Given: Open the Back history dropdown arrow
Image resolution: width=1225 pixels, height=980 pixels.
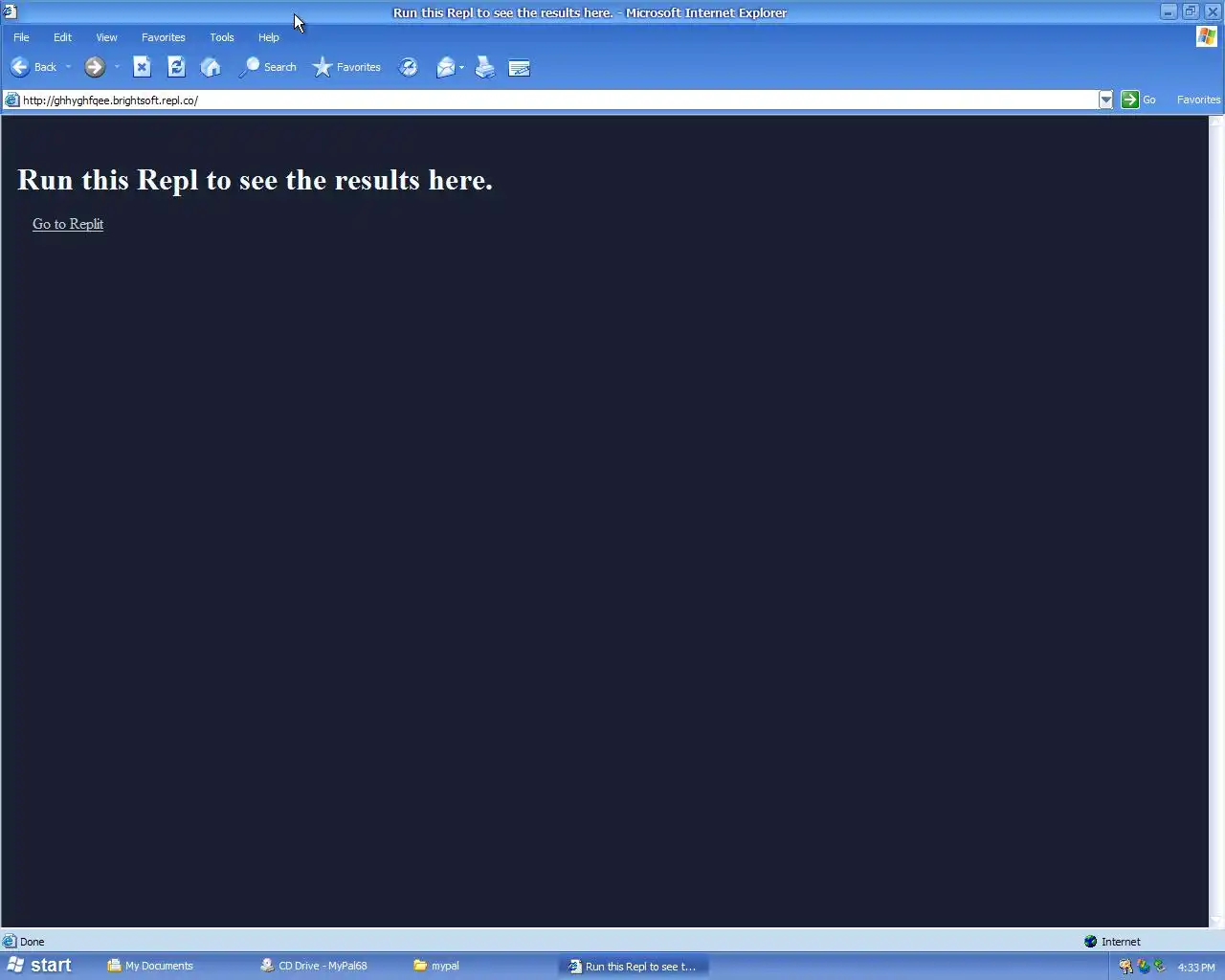Looking at the screenshot, I should tap(68, 67).
